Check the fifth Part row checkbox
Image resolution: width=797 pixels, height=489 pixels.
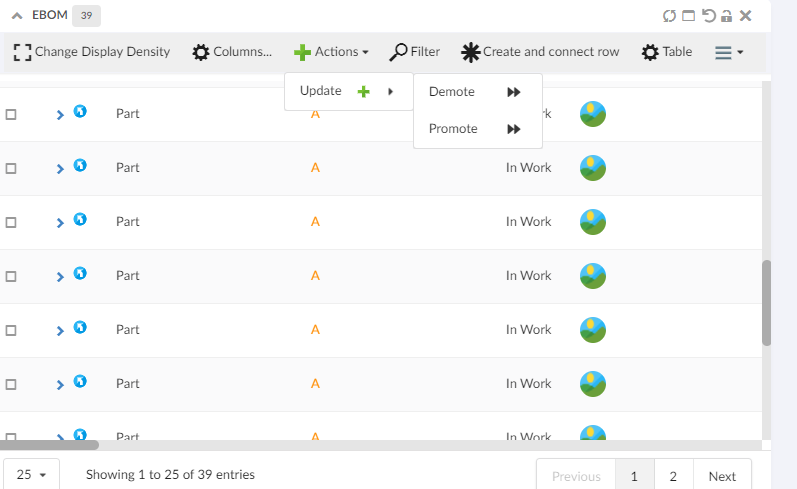(x=11, y=331)
